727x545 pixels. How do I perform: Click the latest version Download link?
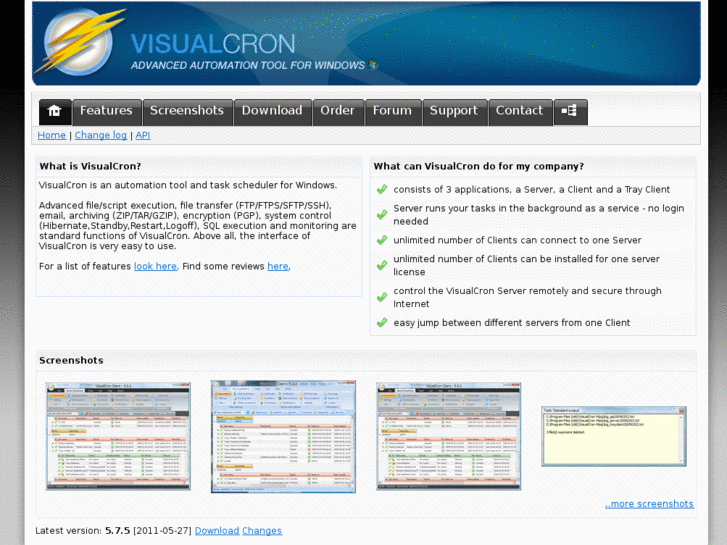(x=217, y=531)
